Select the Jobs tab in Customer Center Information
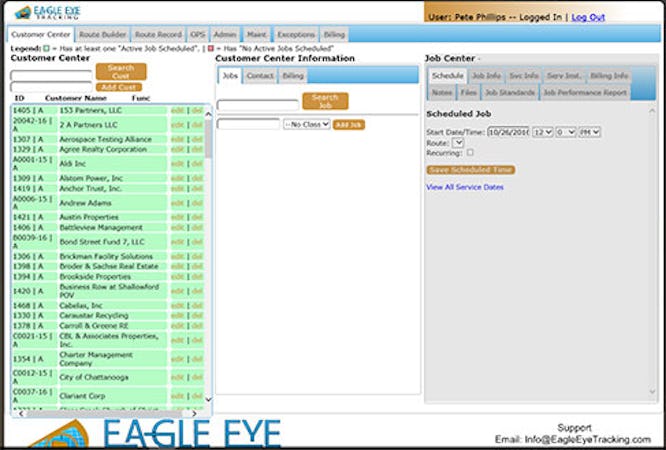Screen dimensions: 666x450 tap(230, 76)
